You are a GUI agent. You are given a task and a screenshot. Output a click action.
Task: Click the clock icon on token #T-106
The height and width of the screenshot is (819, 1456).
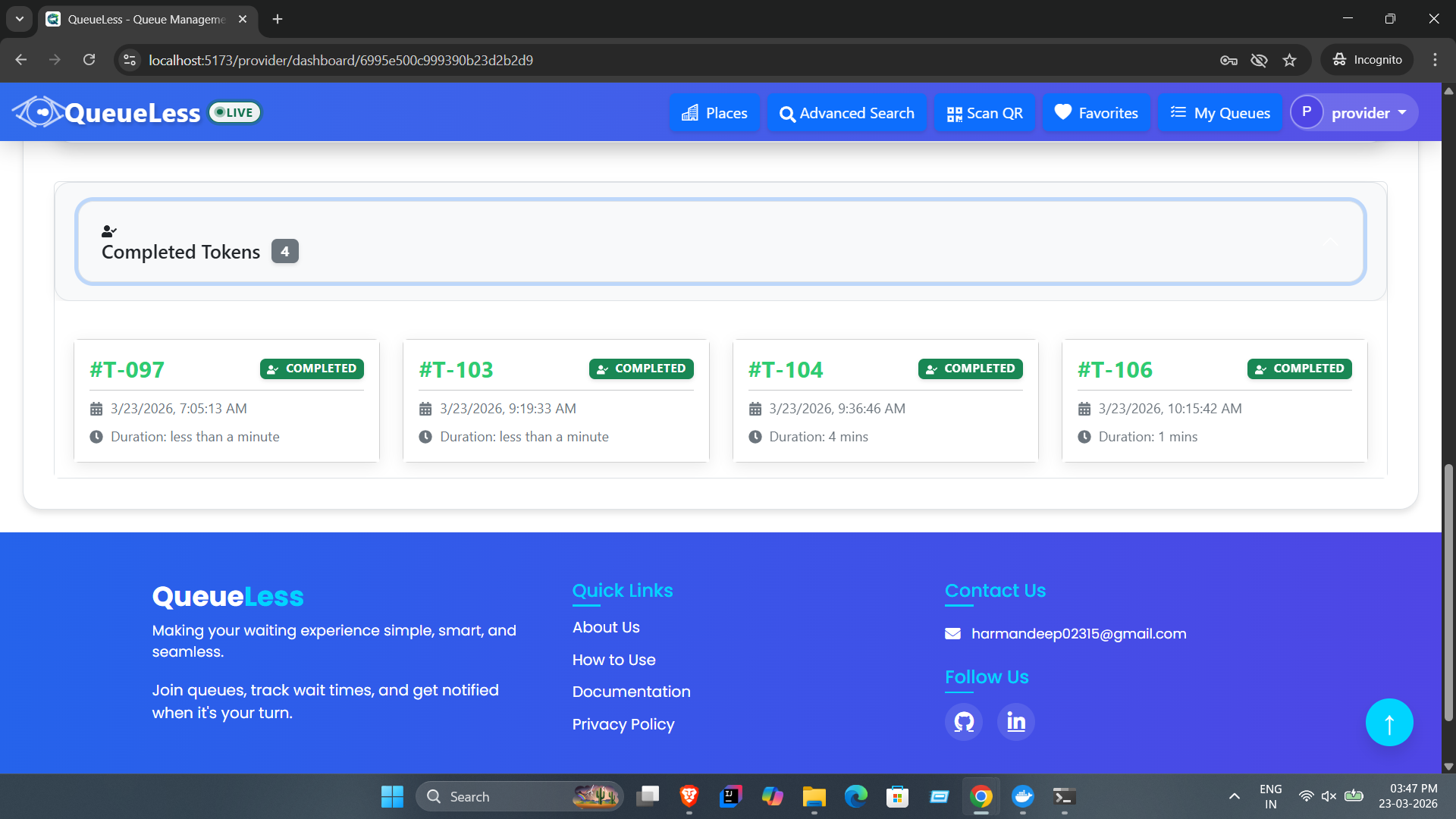[1084, 437]
